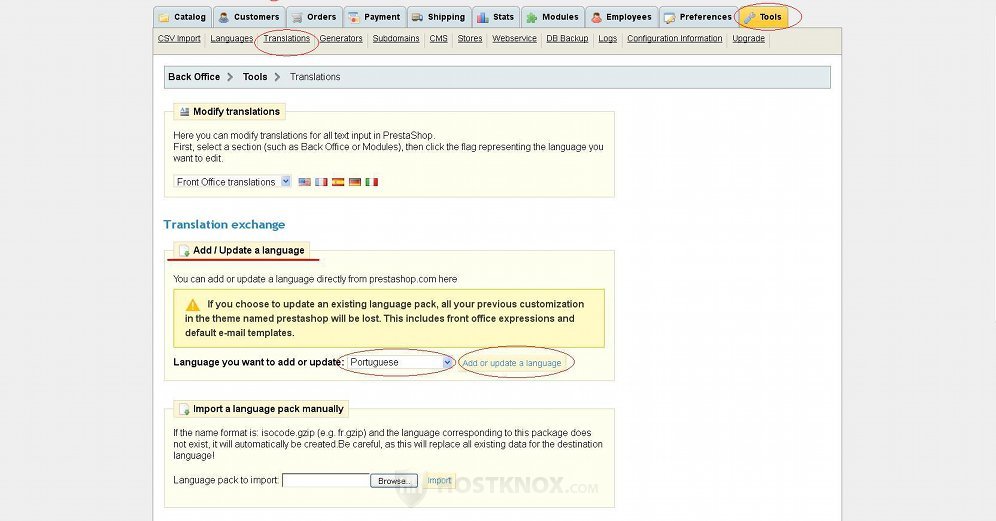The image size is (996, 521).
Task: Open the Stats tab
Action: (495, 17)
